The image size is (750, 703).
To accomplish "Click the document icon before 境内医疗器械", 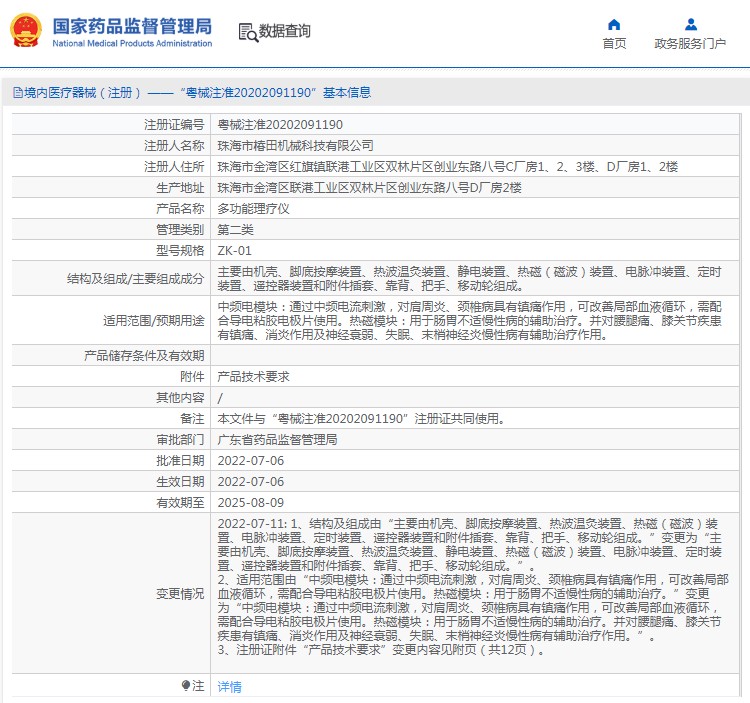I will click(18, 92).
